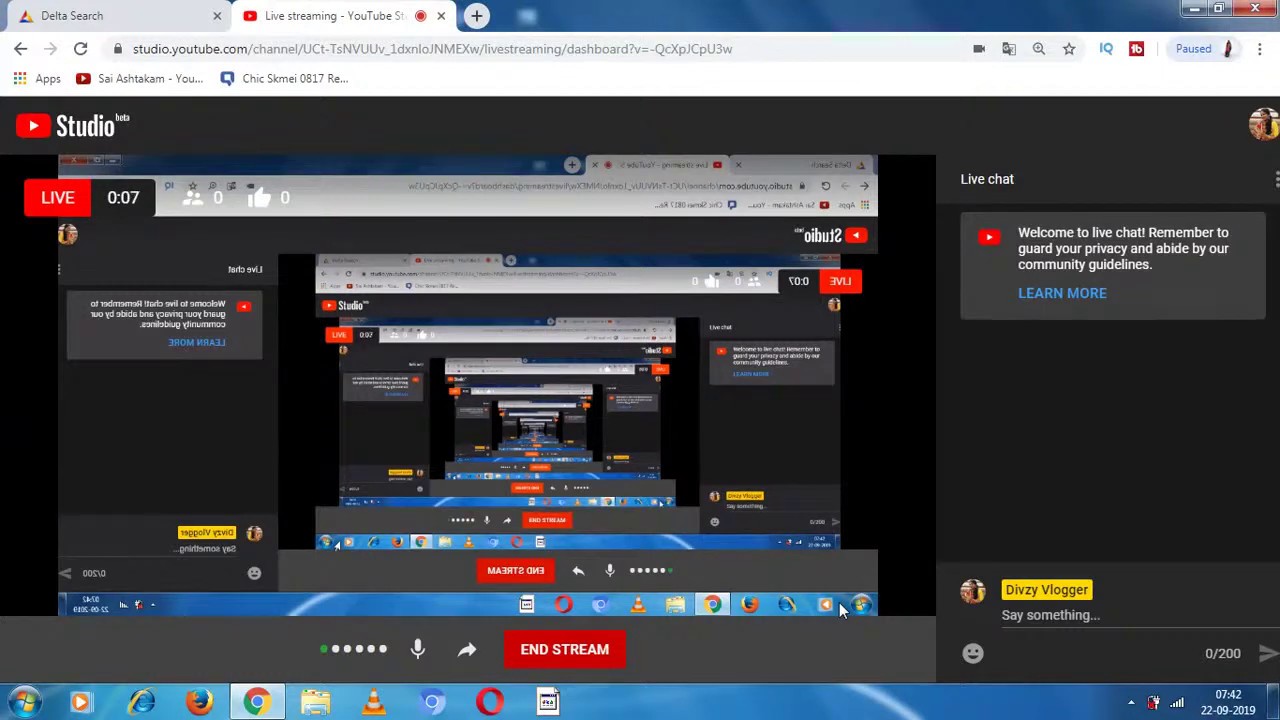
Task: Click the zoom magnifier icon in address bar
Action: (x=1039, y=48)
